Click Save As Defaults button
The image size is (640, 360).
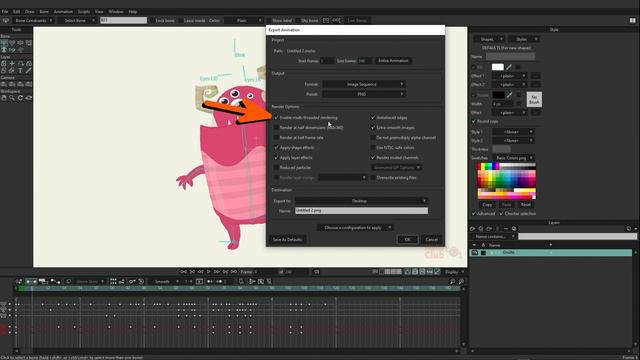coord(287,240)
